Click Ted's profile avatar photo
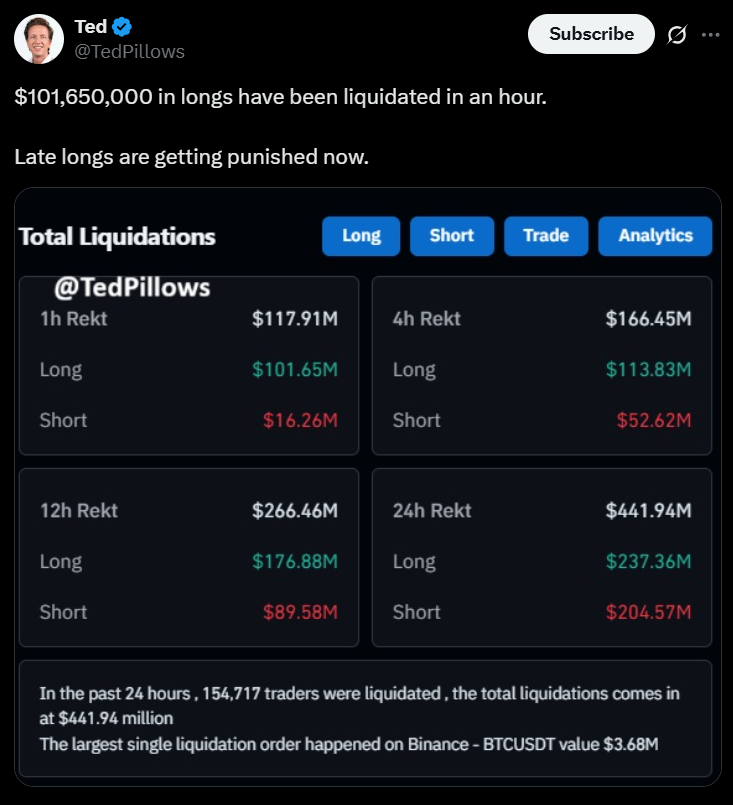Image resolution: width=733 pixels, height=805 pixels. click(x=38, y=39)
